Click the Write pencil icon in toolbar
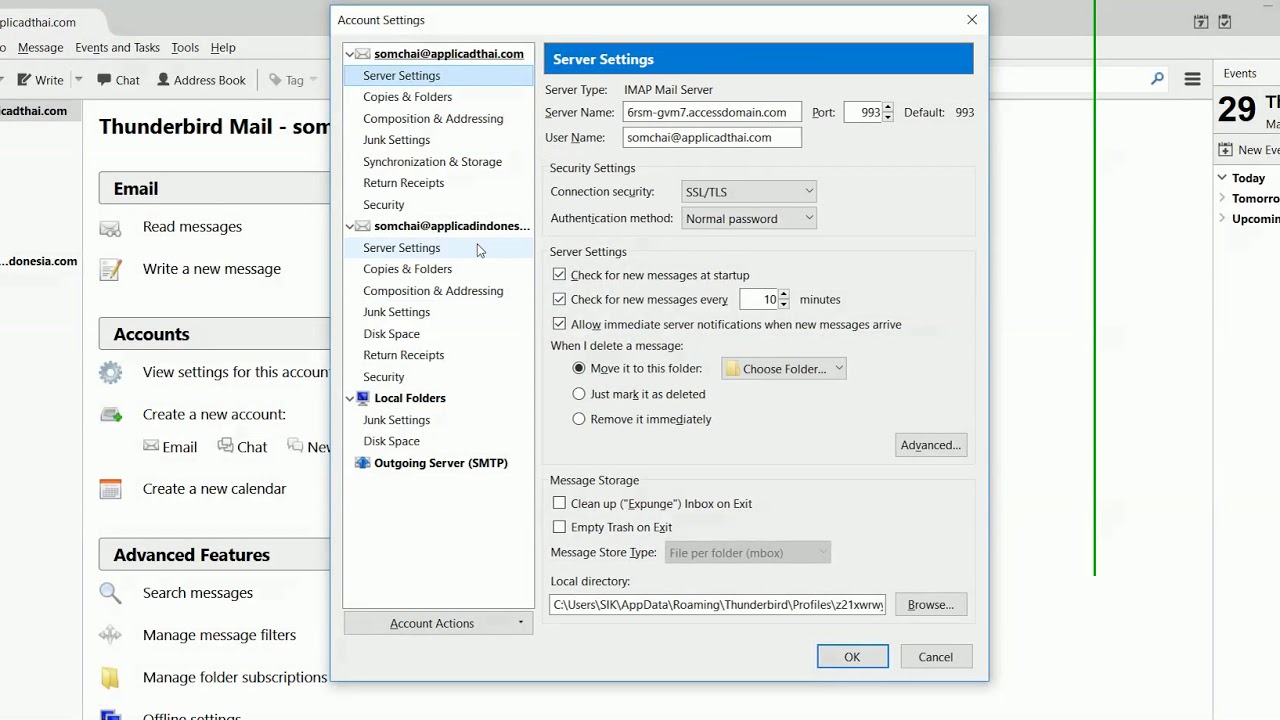 tap(22, 80)
